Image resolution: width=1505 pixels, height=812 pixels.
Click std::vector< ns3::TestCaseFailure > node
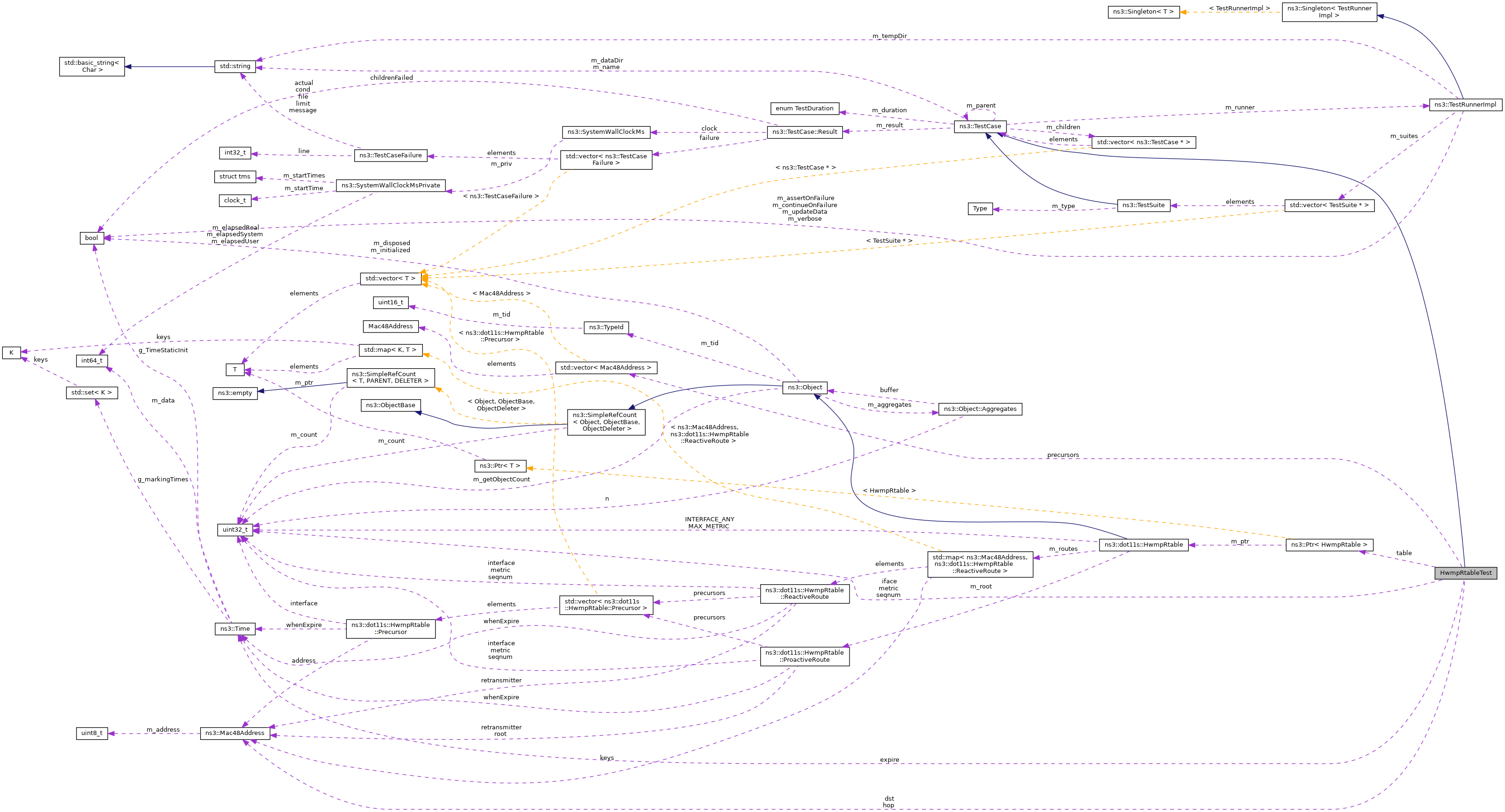(x=606, y=160)
